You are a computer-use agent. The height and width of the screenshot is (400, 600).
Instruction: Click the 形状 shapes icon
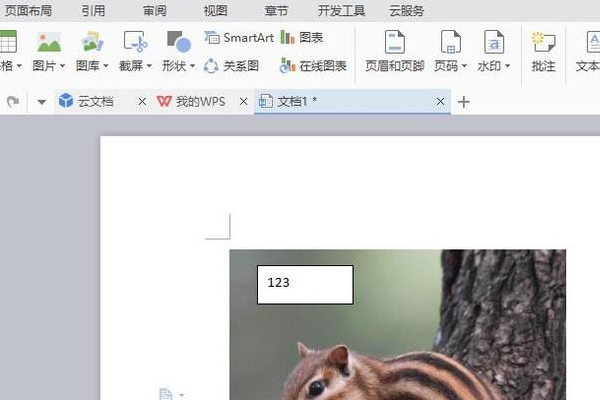pos(179,42)
